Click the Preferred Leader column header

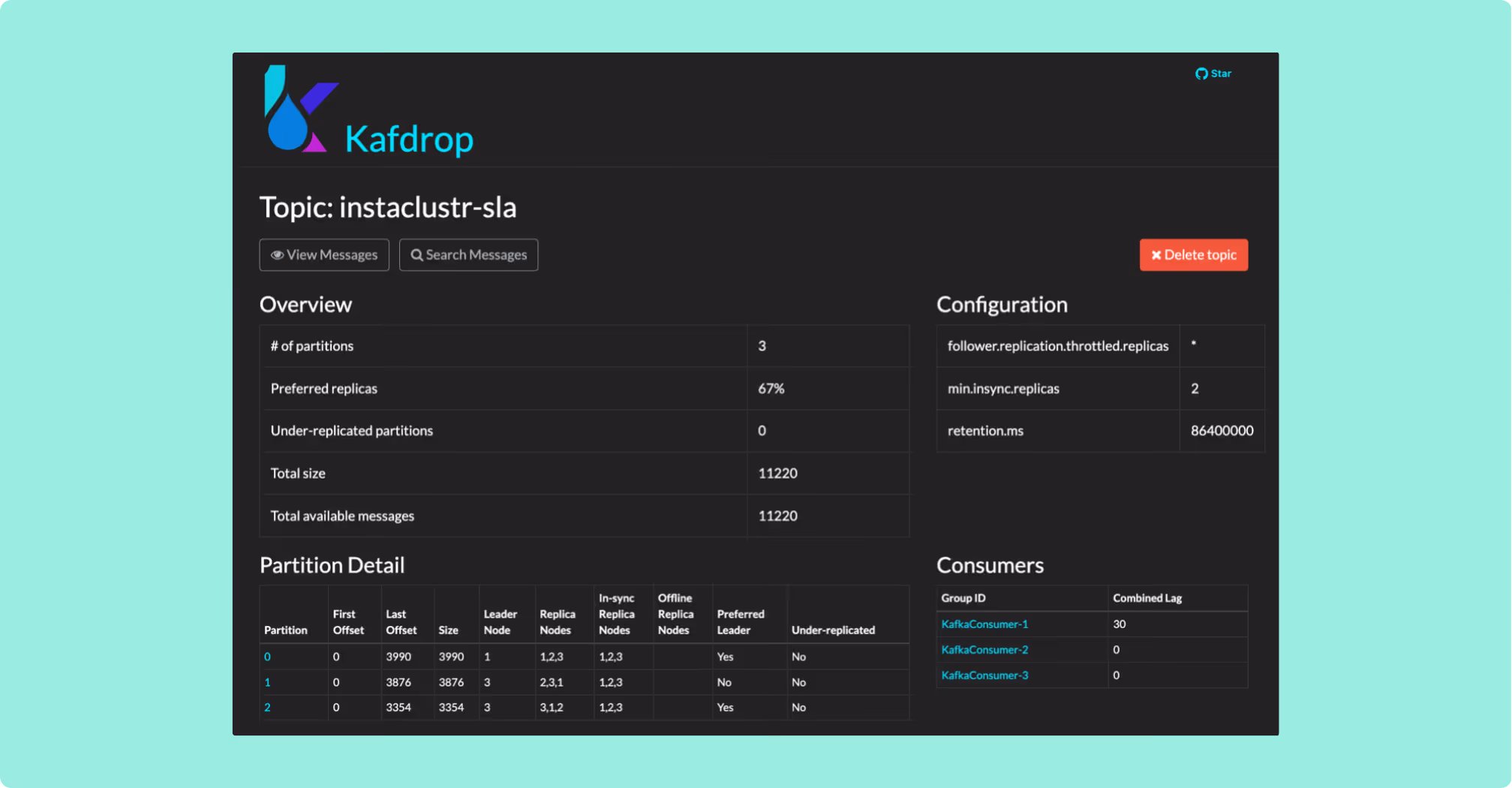(741, 622)
